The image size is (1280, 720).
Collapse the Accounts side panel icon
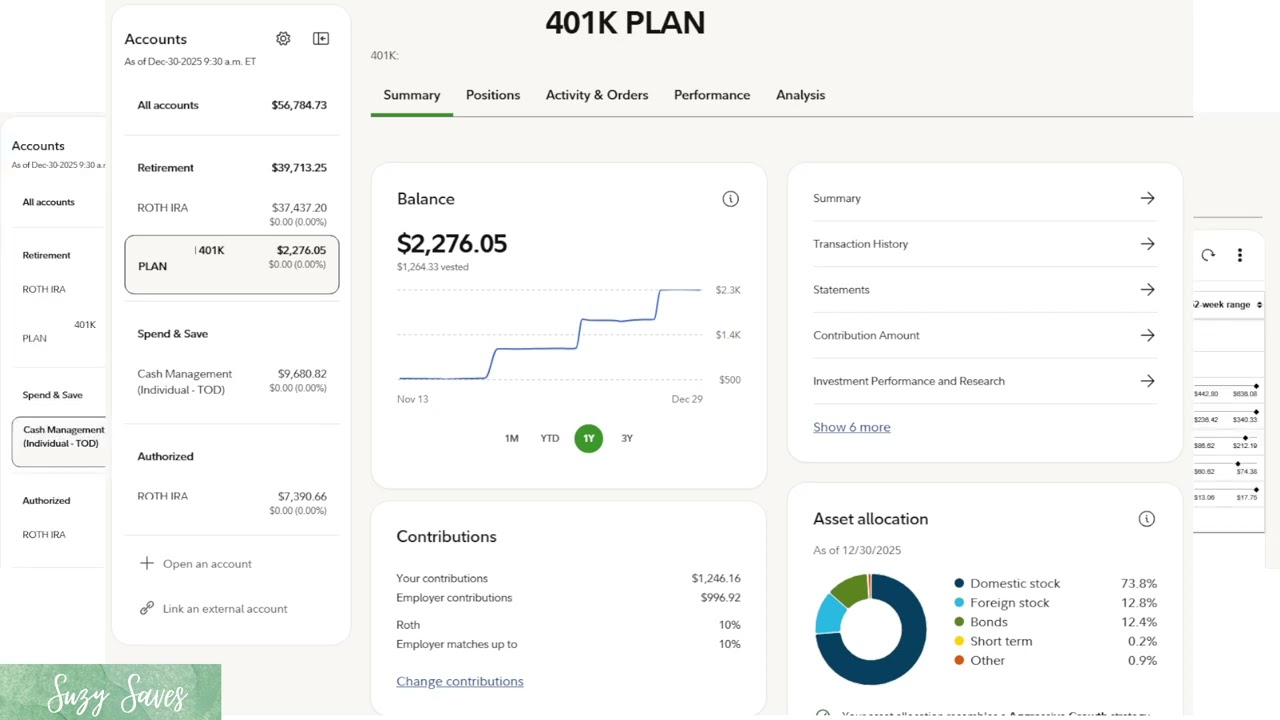(x=321, y=39)
